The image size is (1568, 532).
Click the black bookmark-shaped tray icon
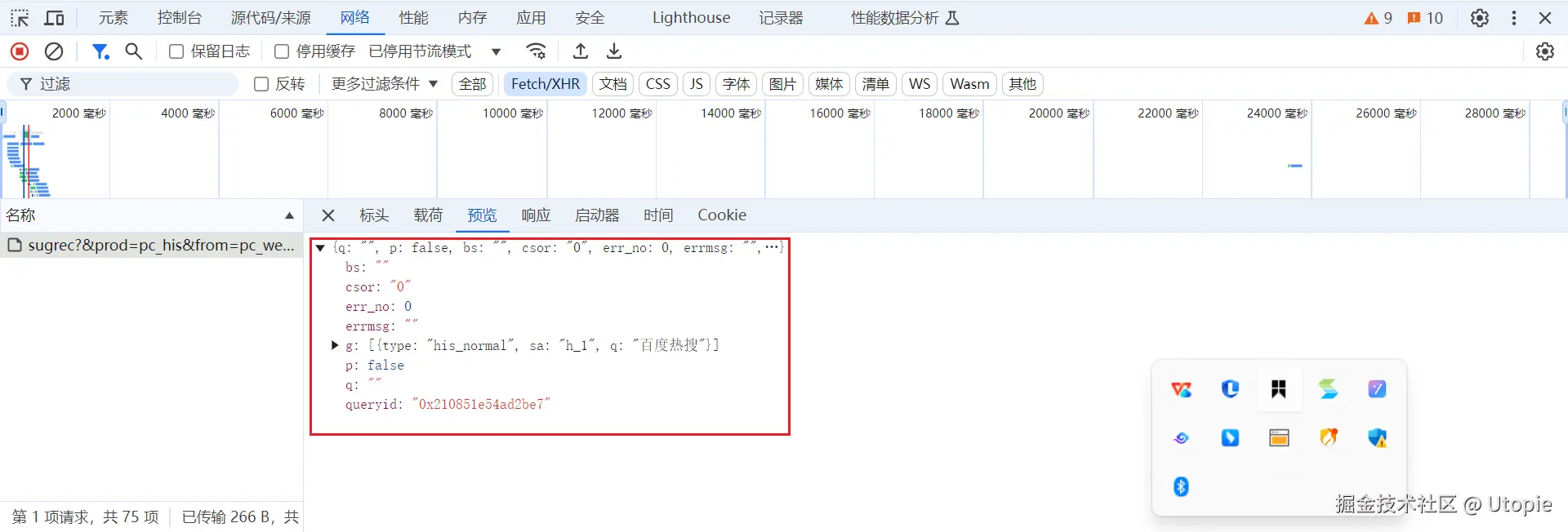tap(1279, 389)
